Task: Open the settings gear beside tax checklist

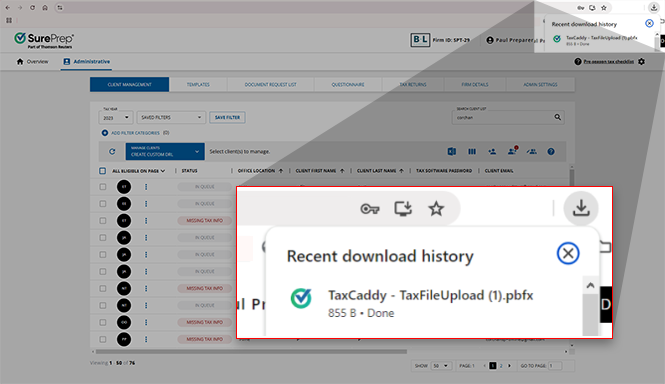Action: coord(641,62)
